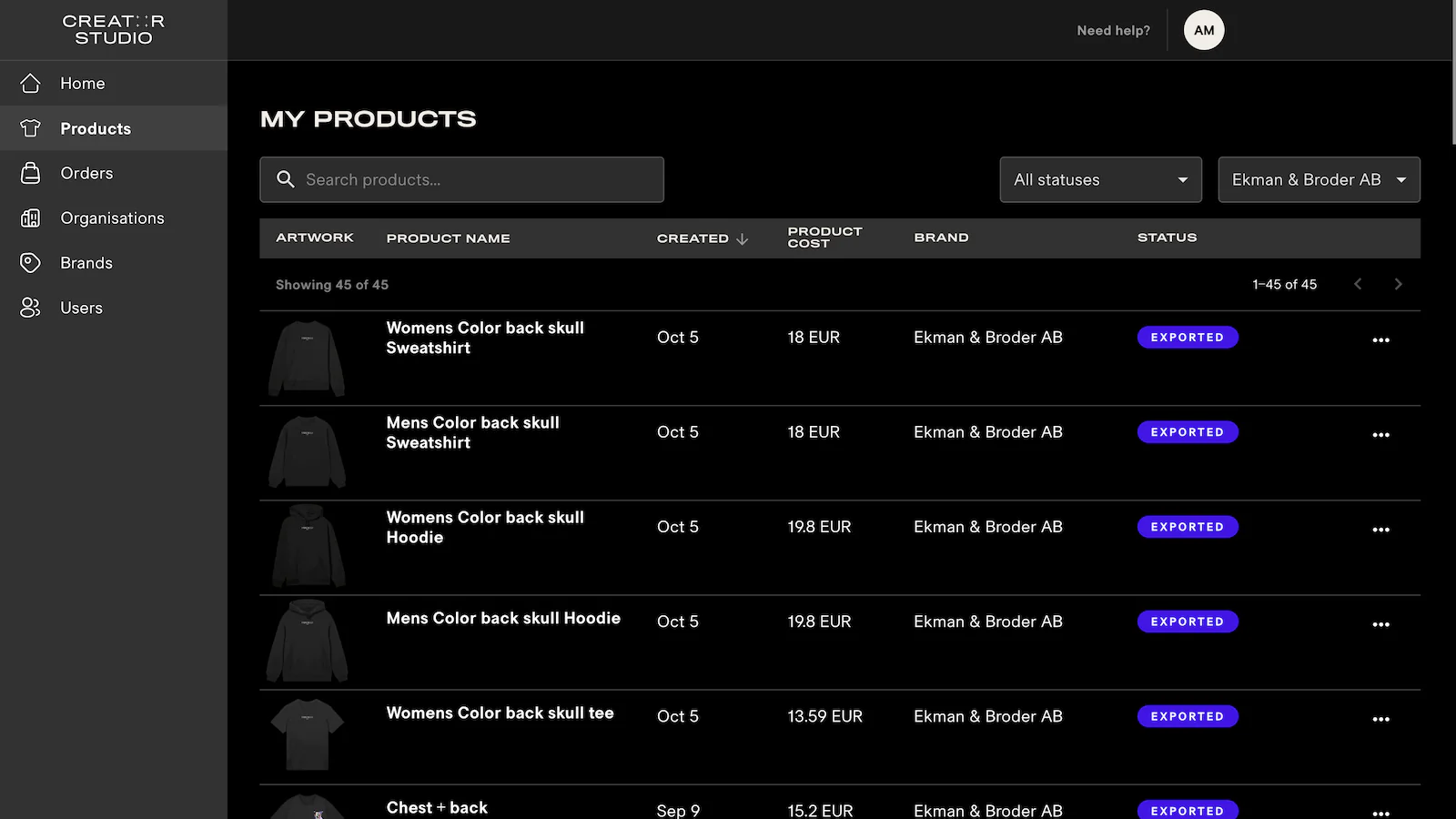1456x819 pixels.
Task: Click the Organisations building icon in sidebar
Action: [30, 217]
